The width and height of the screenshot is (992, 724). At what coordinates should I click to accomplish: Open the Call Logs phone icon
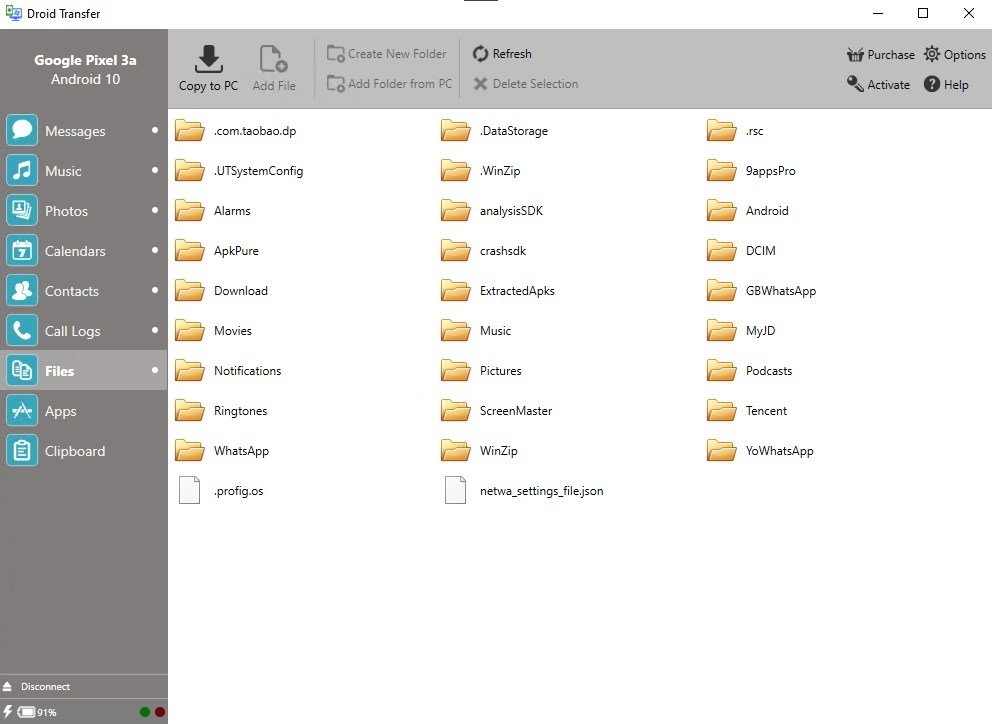(x=22, y=330)
